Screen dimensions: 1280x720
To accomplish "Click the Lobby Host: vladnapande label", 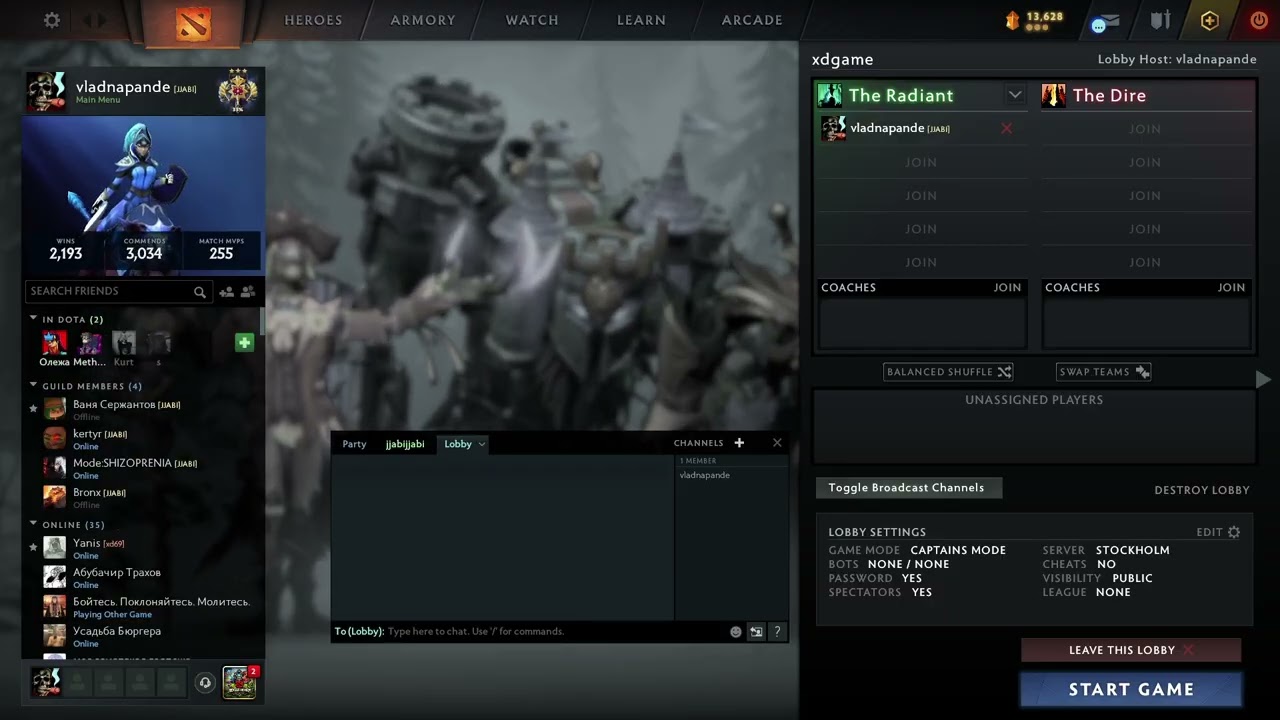I will point(1177,59).
